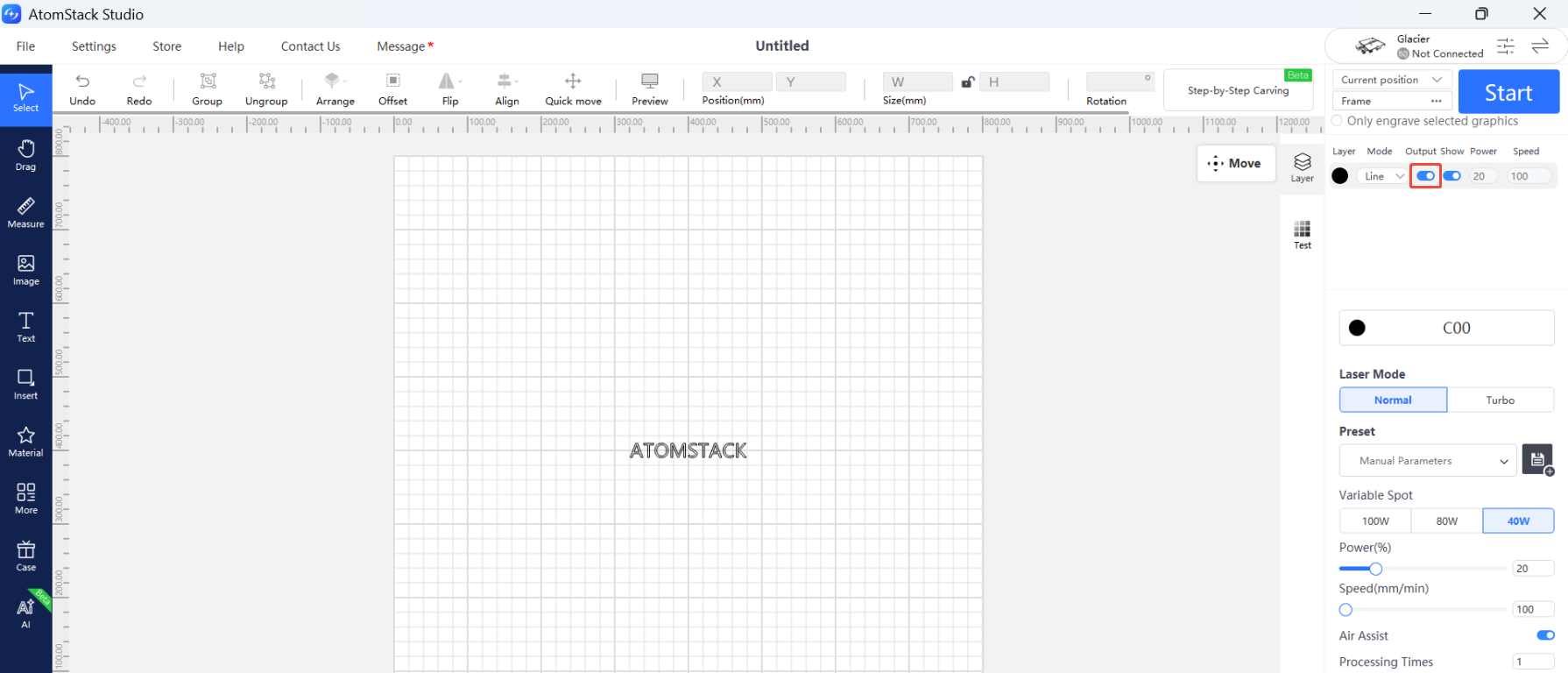Open the Contact Us menu
1568x673 pixels.
[x=310, y=46]
